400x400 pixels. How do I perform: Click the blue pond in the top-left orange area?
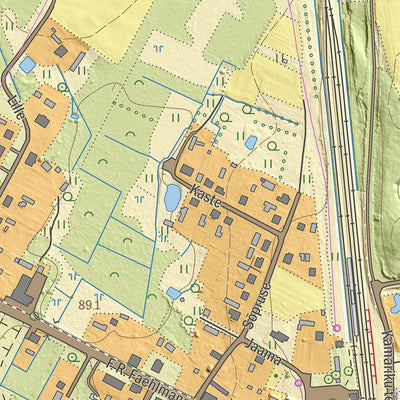27,65
